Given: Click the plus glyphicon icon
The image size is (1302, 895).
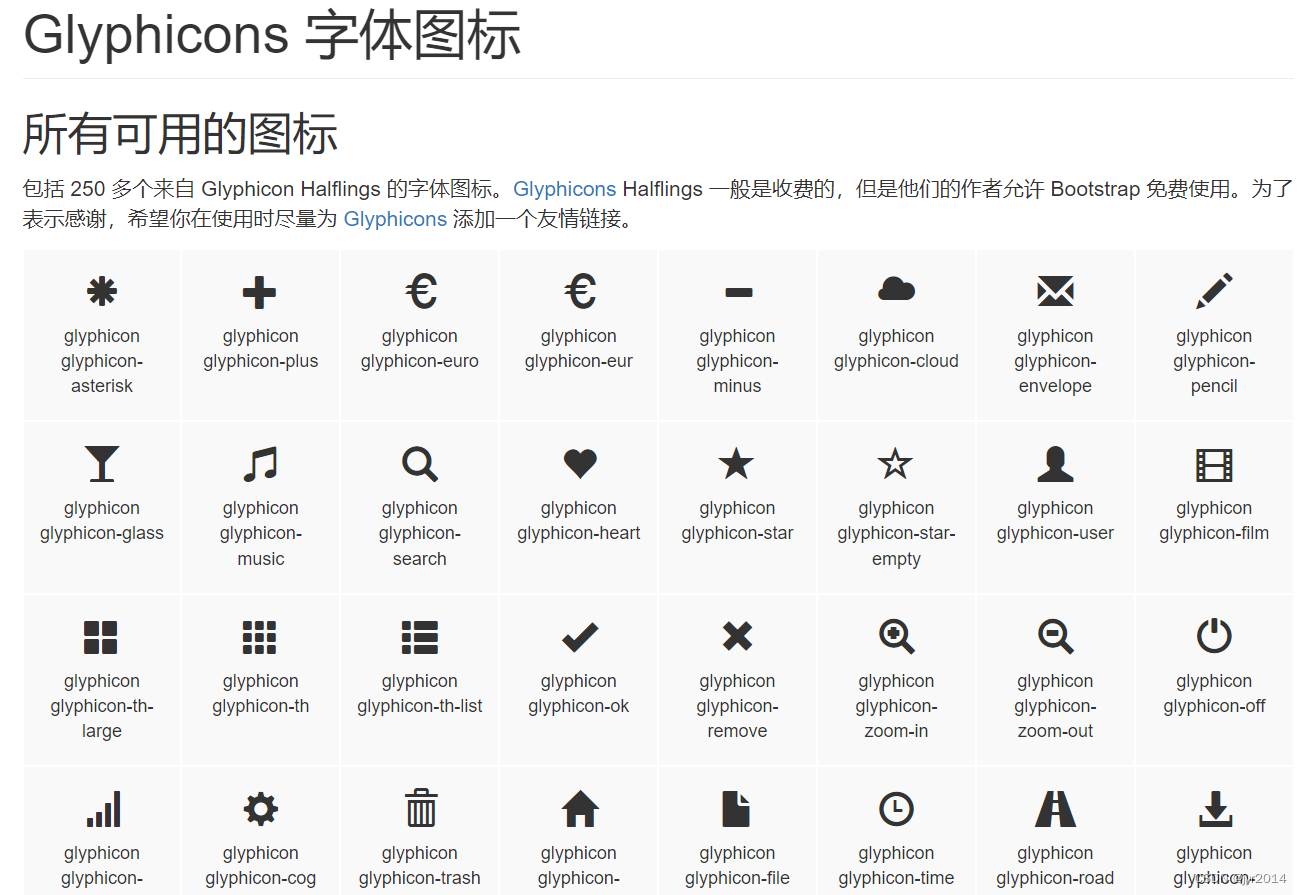Looking at the screenshot, I should point(260,293).
